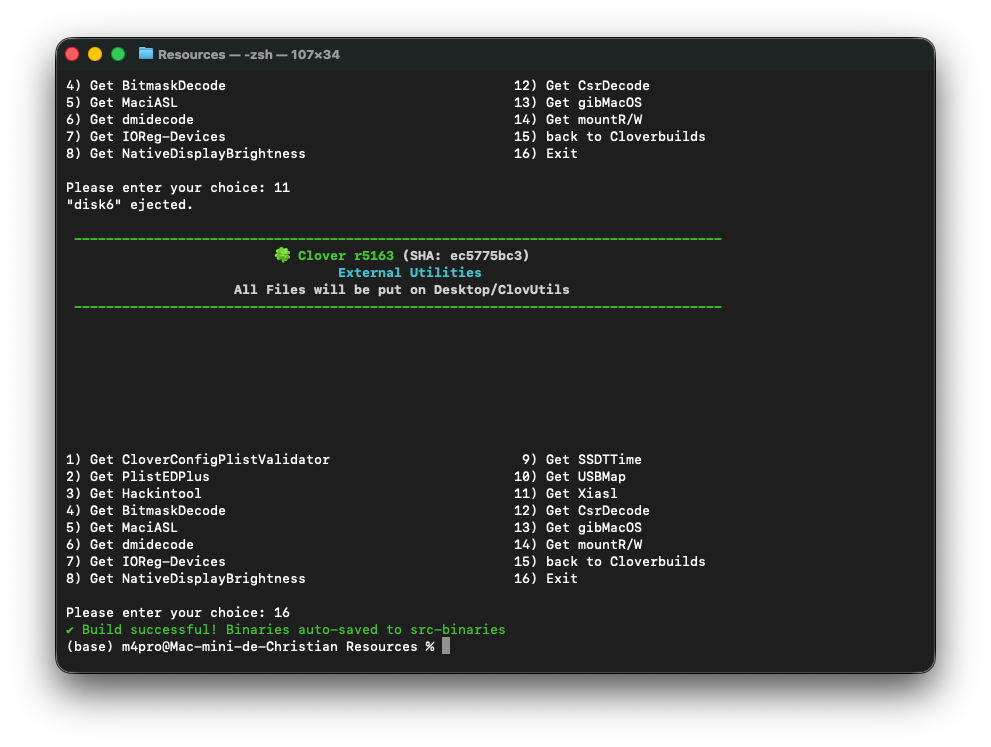Click '15) back to Cloverbuilds' just before choice 16 prompt
The image size is (991, 747).
point(609,562)
